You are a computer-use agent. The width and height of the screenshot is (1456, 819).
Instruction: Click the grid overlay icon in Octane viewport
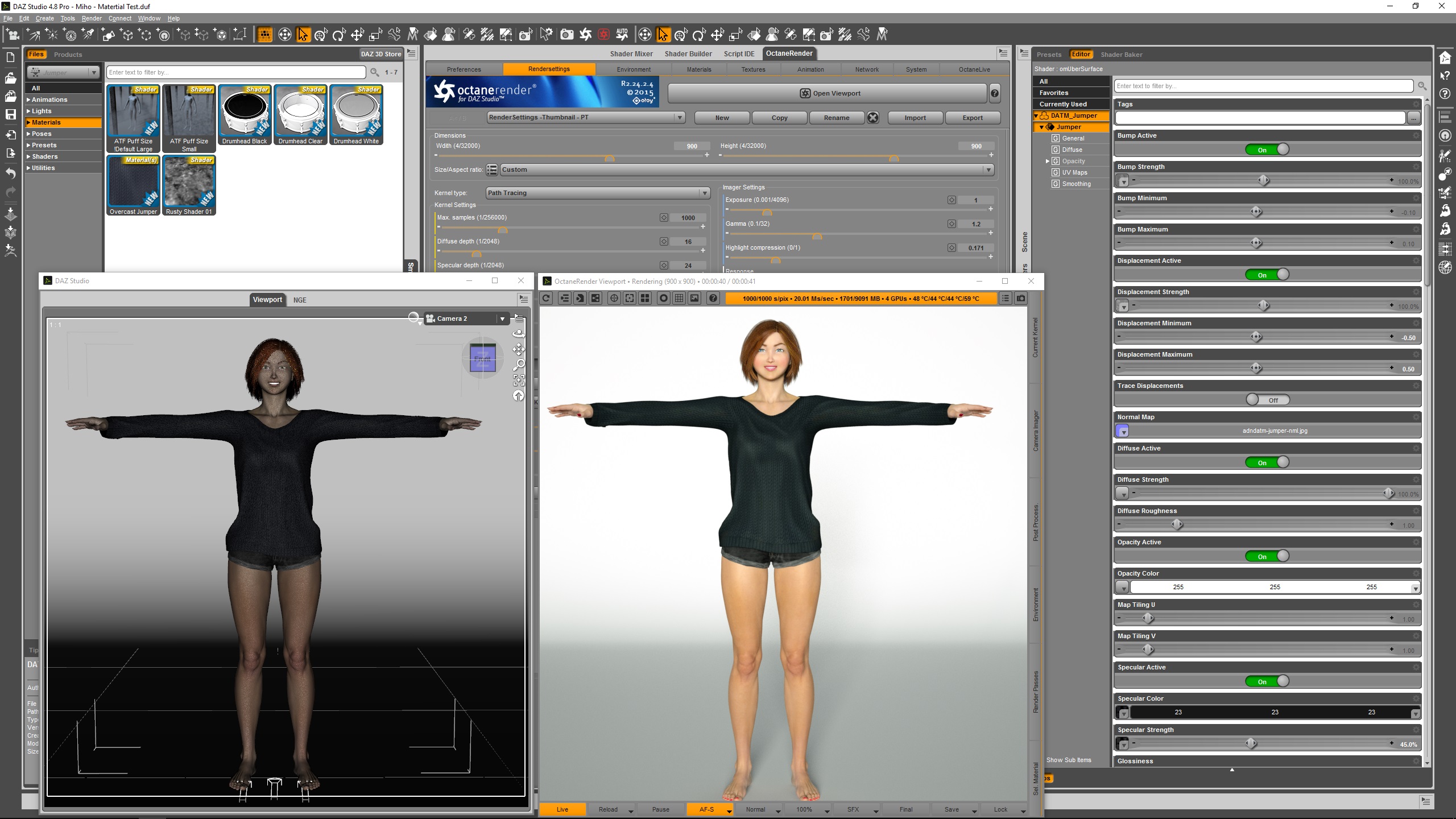[679, 298]
